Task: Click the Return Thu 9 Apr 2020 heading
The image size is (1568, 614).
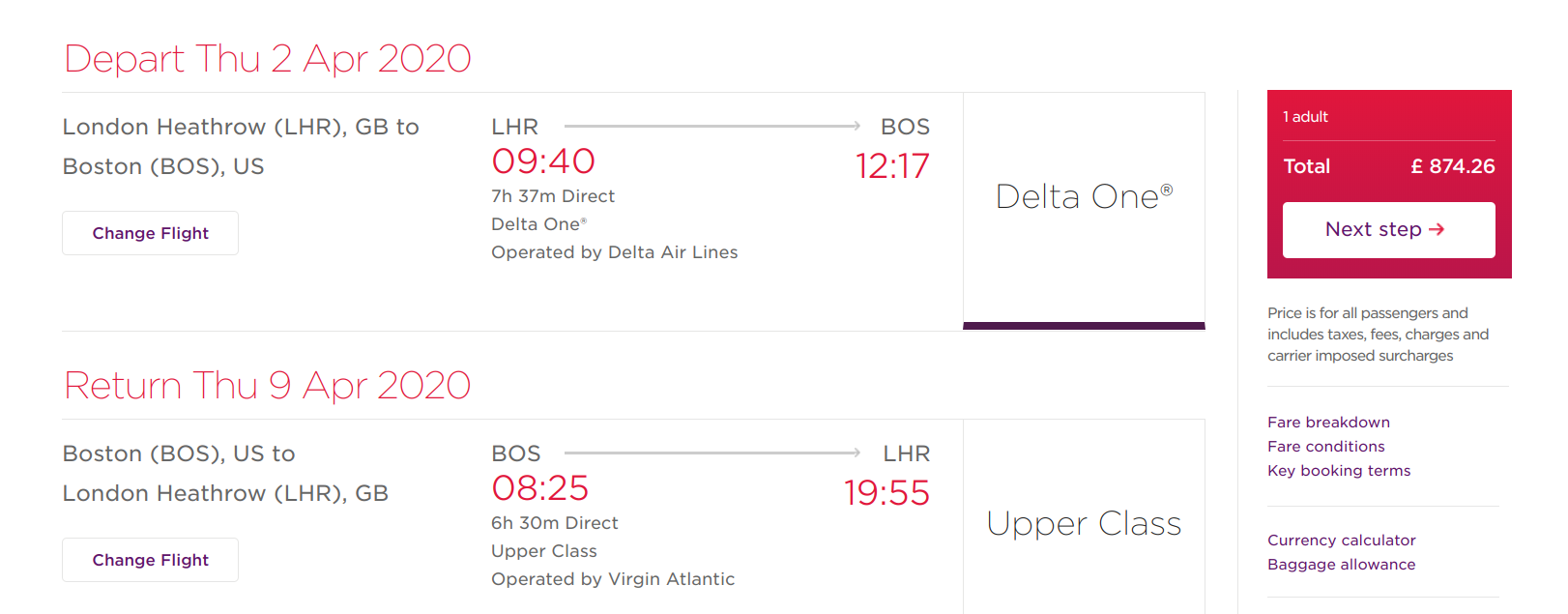Action: point(268,386)
